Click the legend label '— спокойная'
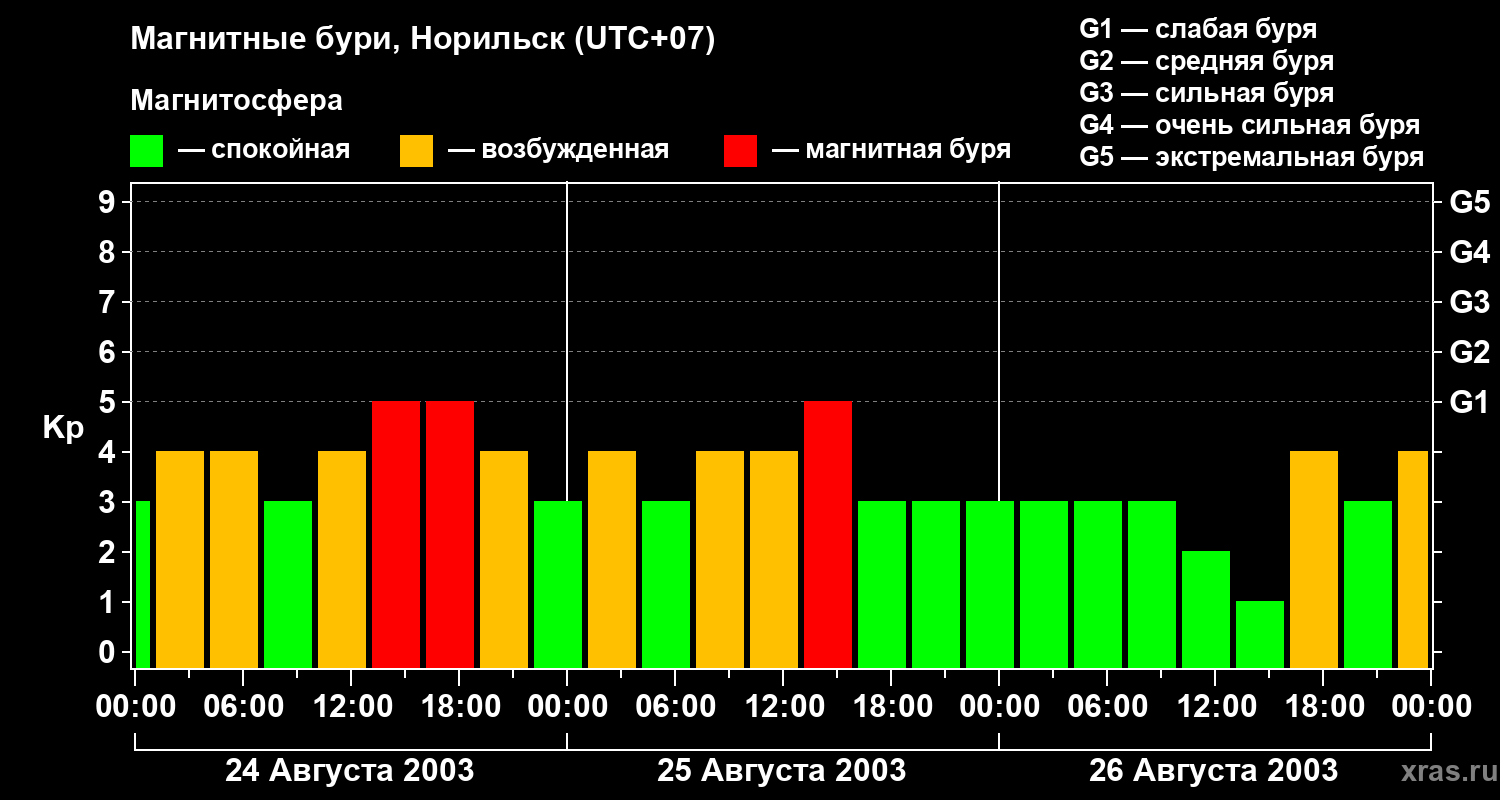Screen dimensions: 1500x800 [x=264, y=150]
